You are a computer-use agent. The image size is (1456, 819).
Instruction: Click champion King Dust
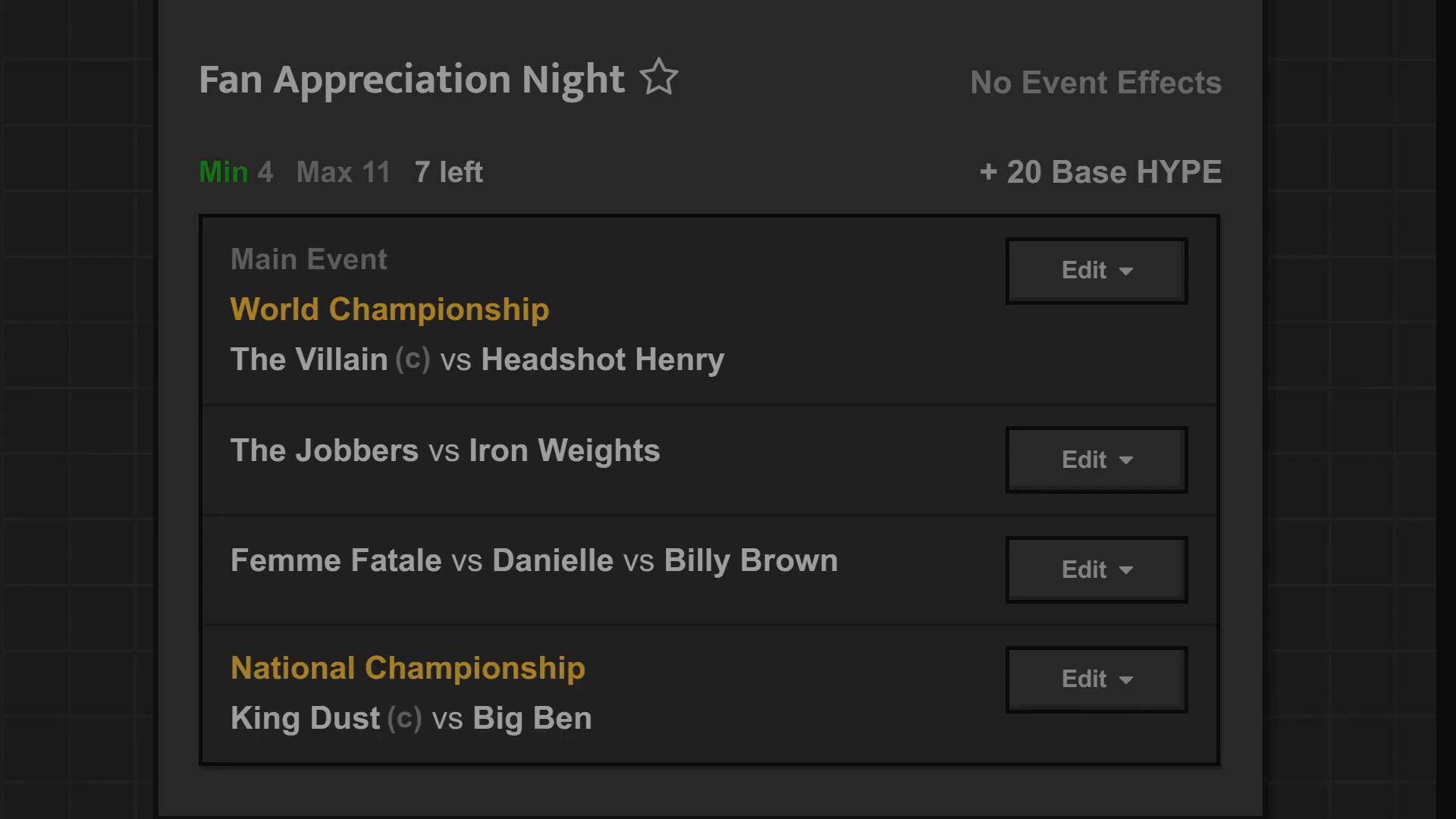(x=305, y=718)
